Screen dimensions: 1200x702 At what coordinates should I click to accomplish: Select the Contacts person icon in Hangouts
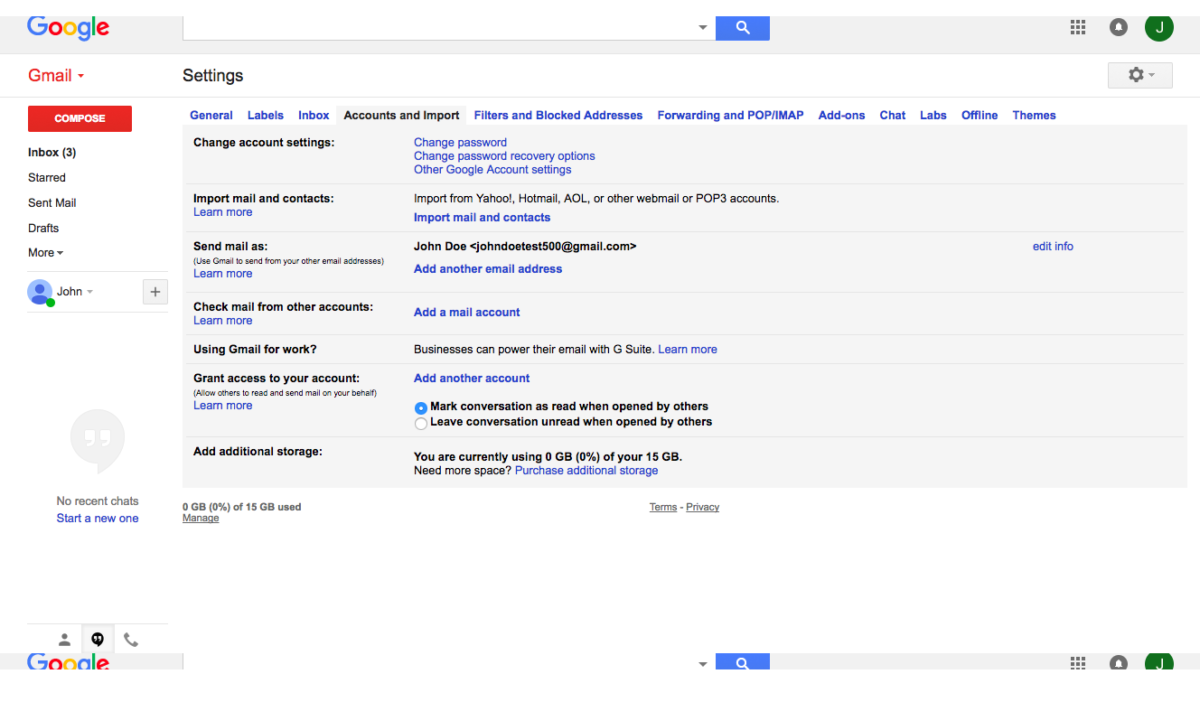point(64,639)
